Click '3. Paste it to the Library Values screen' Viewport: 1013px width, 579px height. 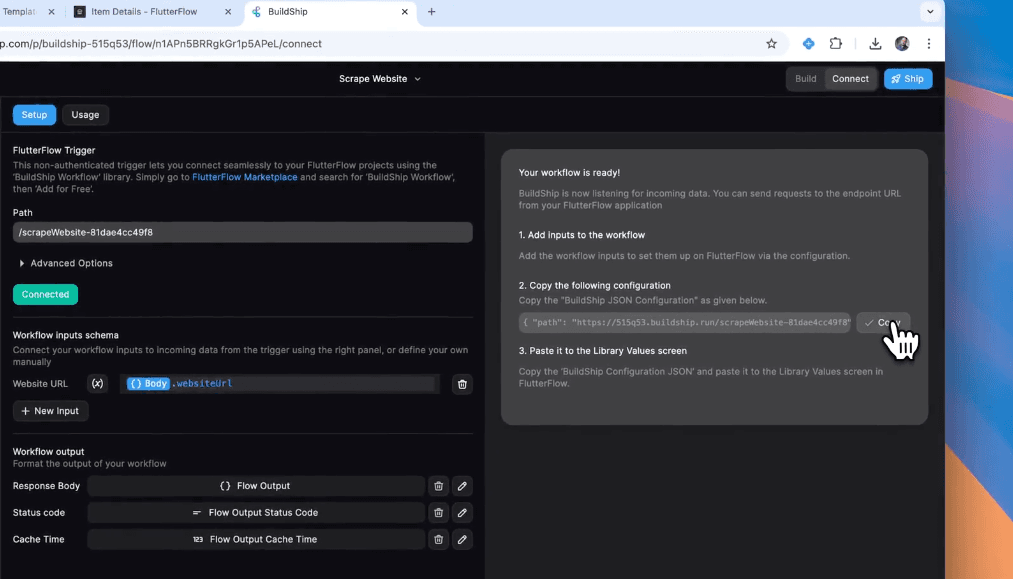603,351
